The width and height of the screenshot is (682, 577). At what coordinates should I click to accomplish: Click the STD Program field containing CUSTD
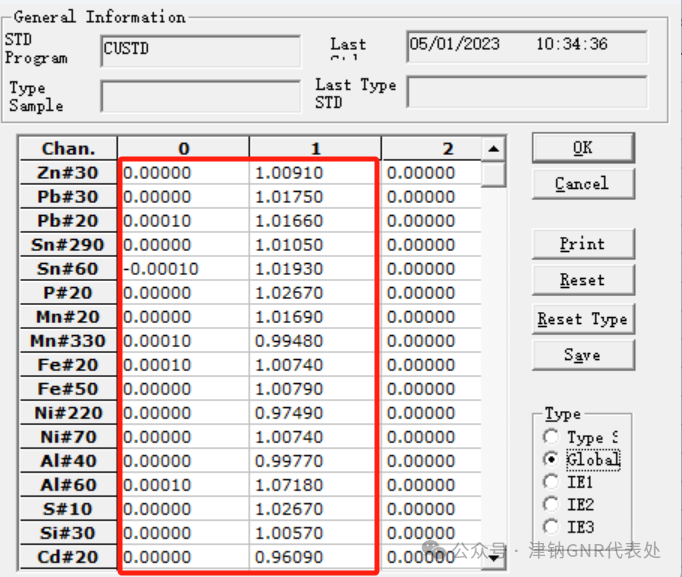(201, 51)
